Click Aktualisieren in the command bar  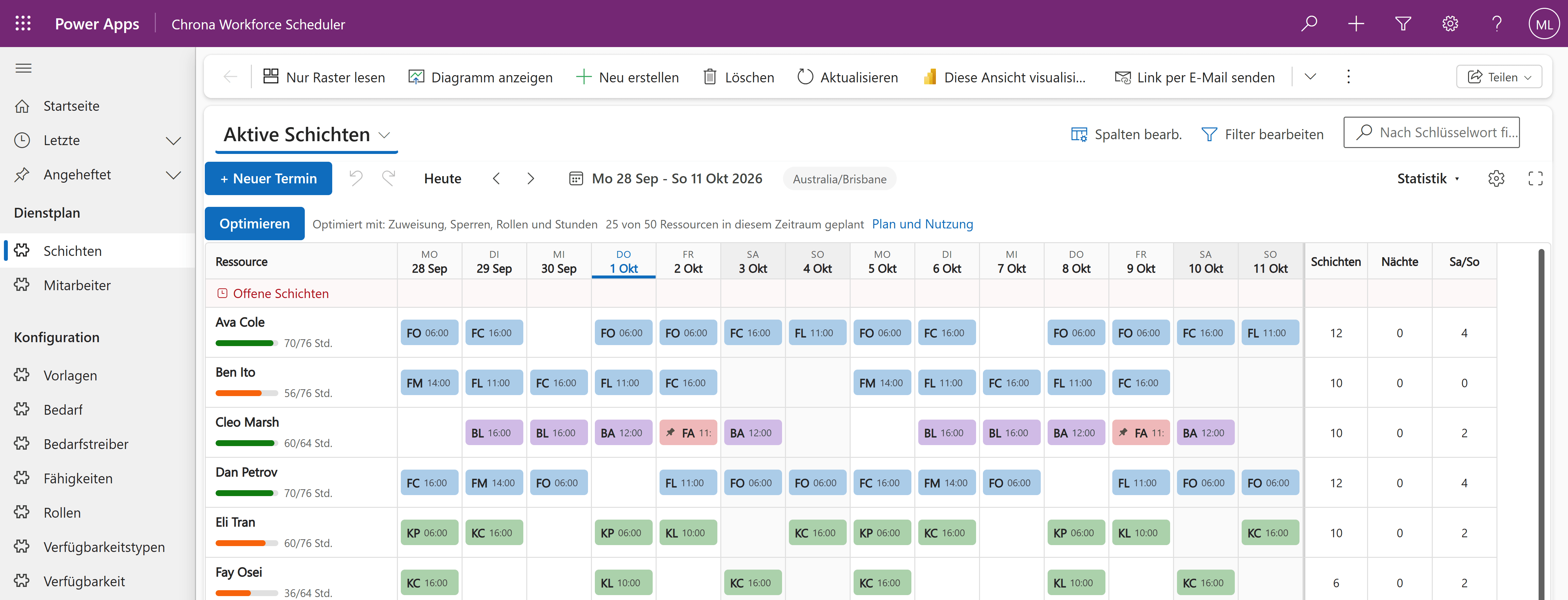[847, 77]
